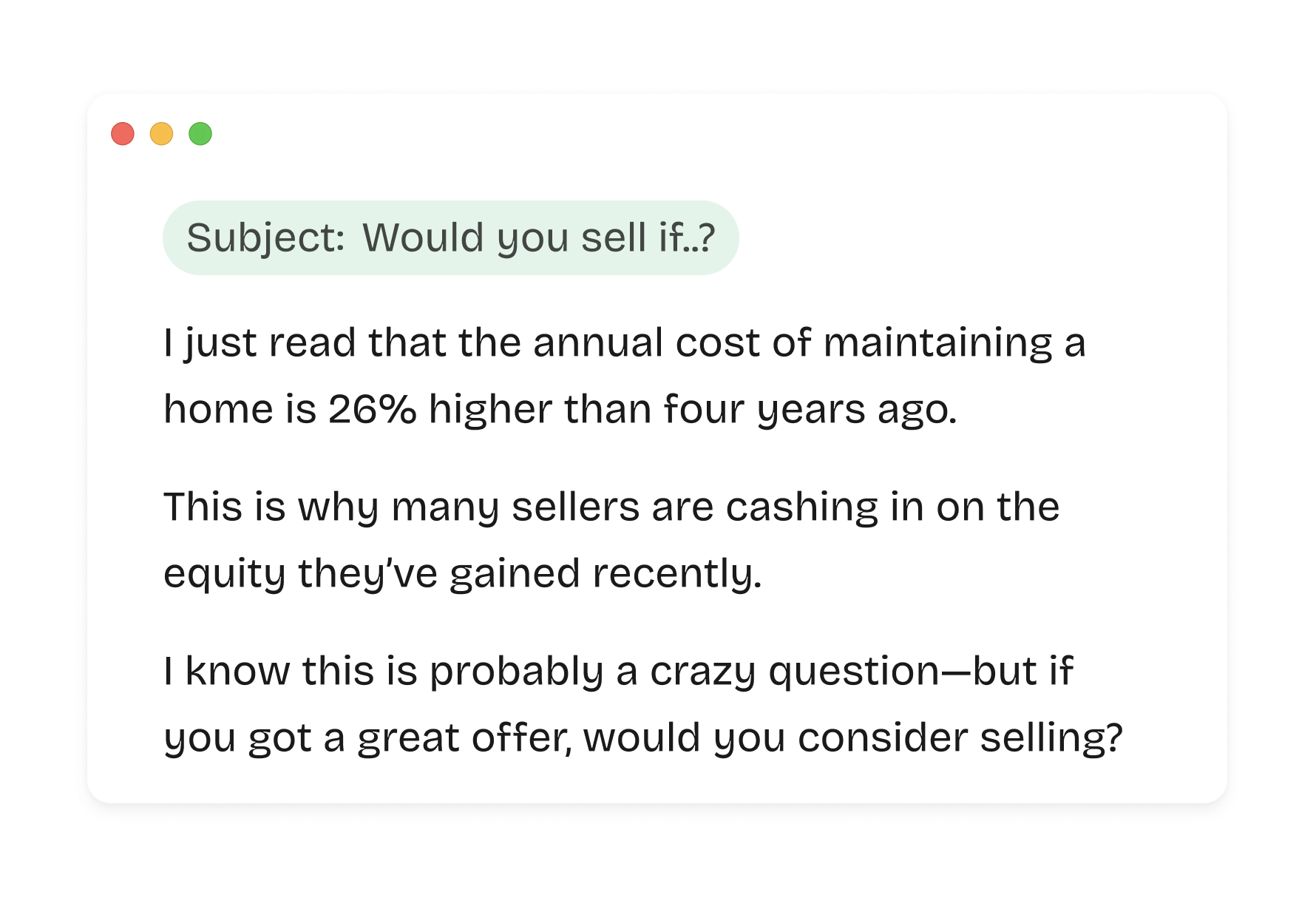Image resolution: width=1316 pixels, height=898 pixels.
Task: Click the word "maintaining" in the first paragraph
Action: [x=937, y=343]
